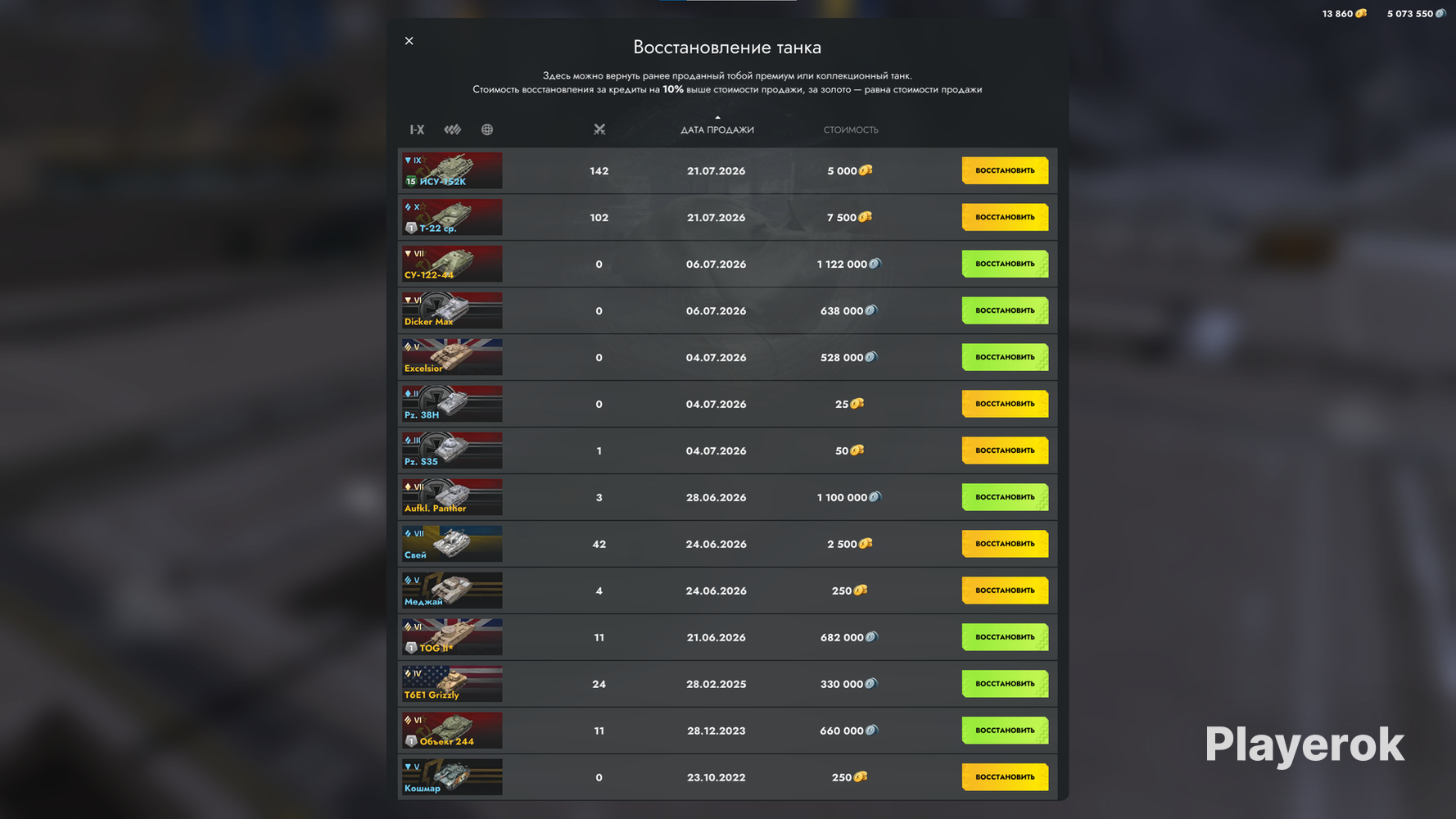Sort list by Стоимость column
1456x819 pixels.
click(851, 129)
